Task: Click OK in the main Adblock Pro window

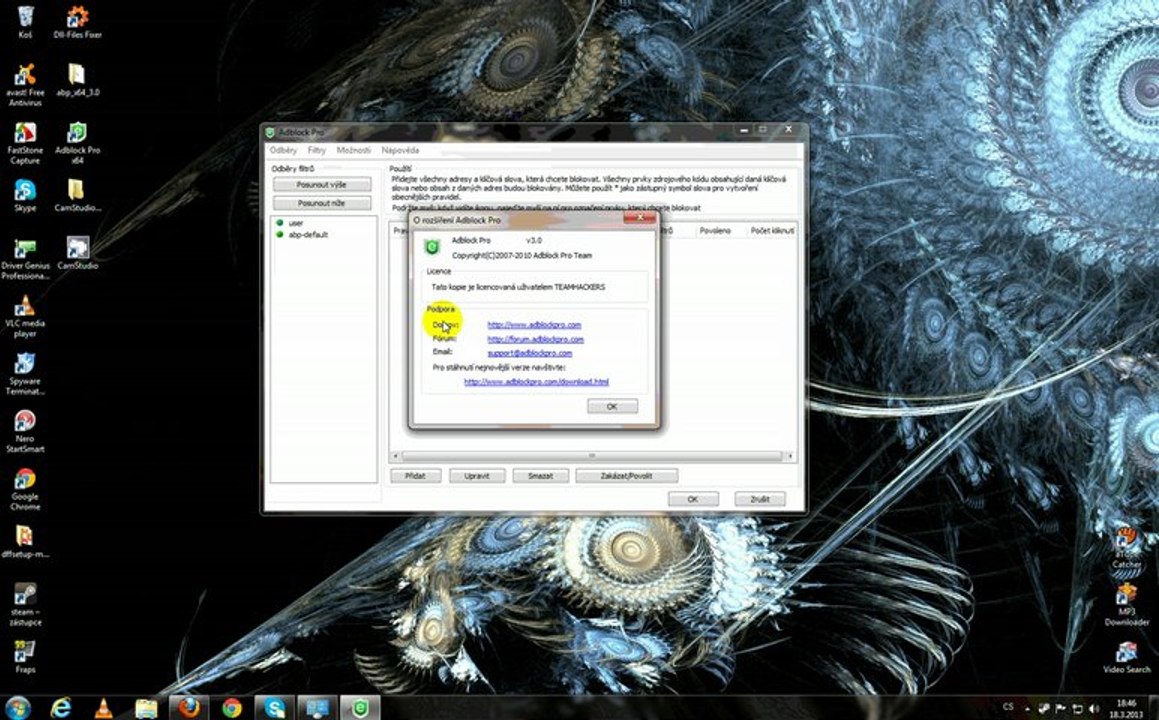Action: pyautogui.click(x=693, y=499)
